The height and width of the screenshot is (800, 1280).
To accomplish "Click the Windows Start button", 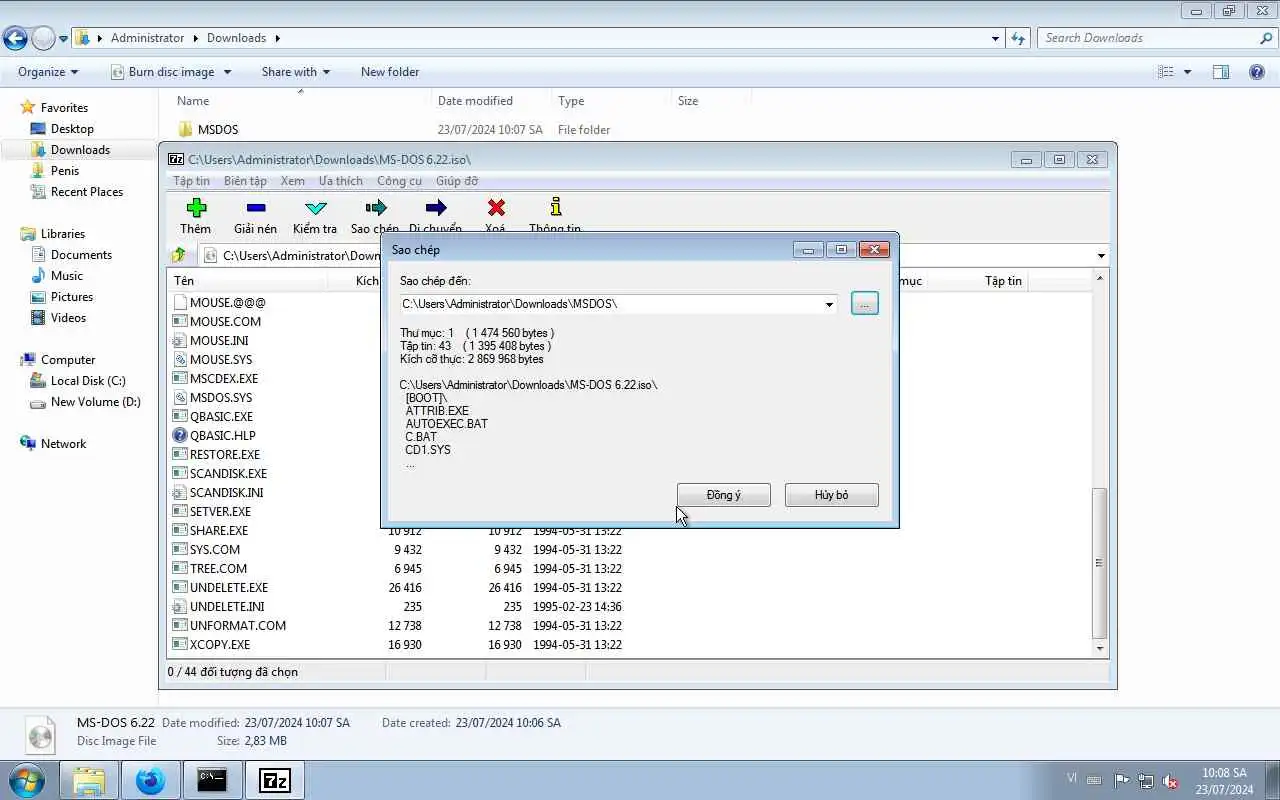I will 26,780.
